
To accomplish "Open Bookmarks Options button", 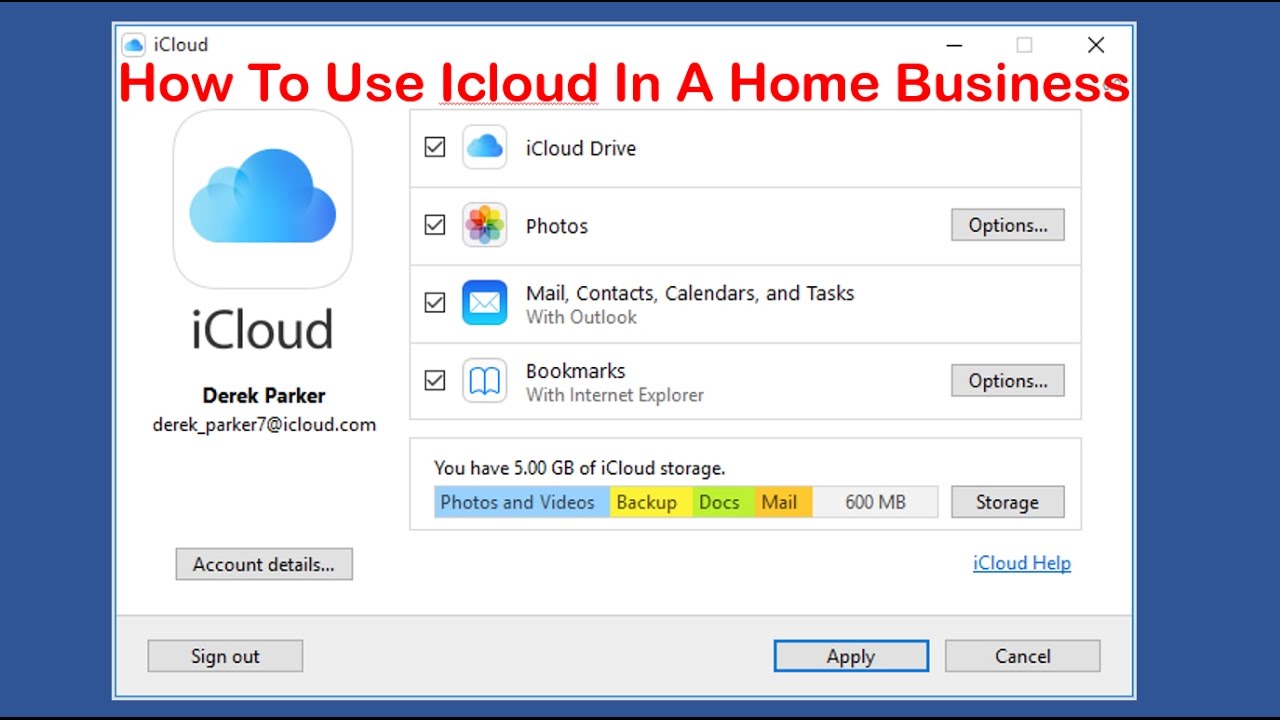I will pyautogui.click(x=1008, y=381).
